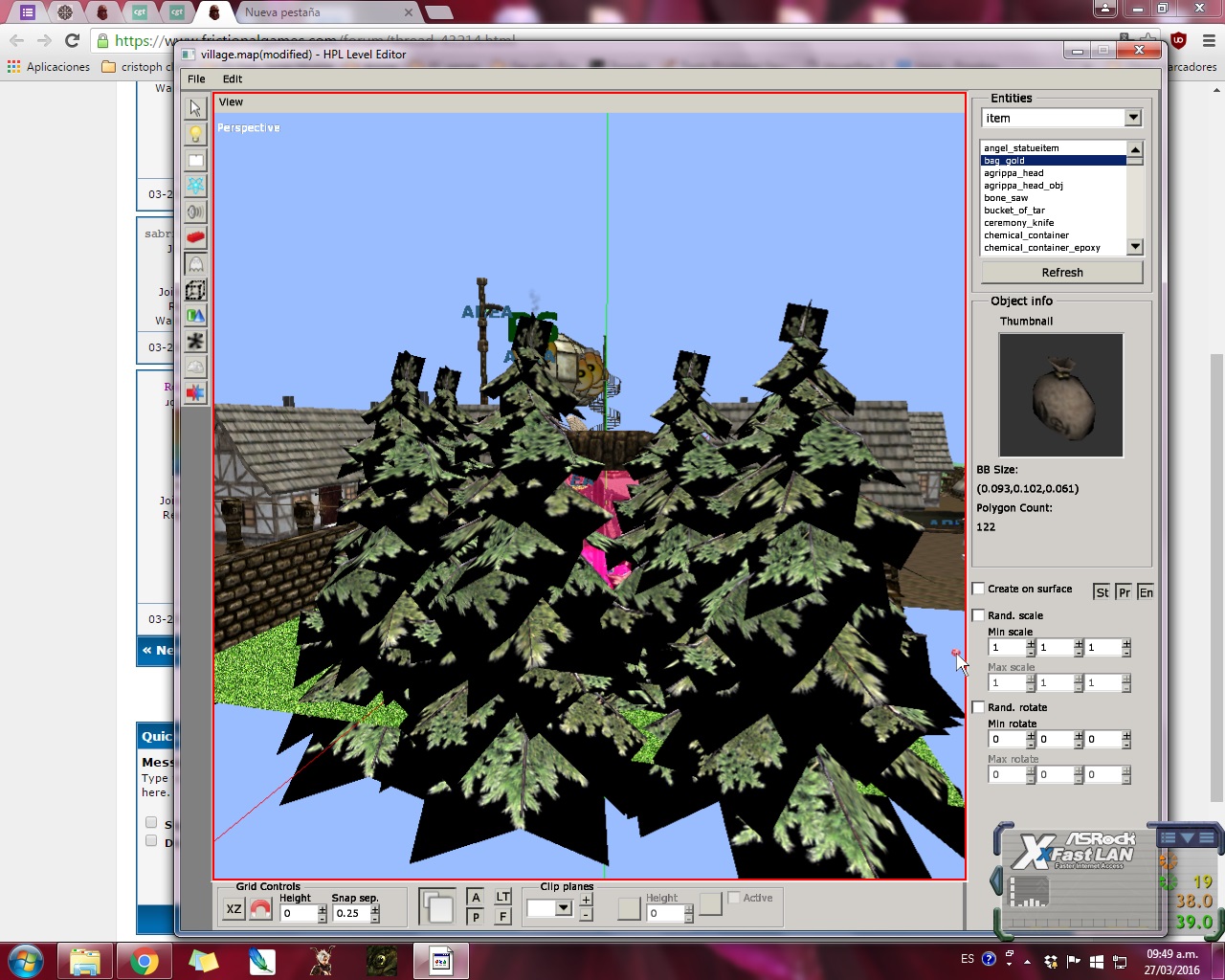
Task: Open the viewport View menu
Action: (x=231, y=101)
